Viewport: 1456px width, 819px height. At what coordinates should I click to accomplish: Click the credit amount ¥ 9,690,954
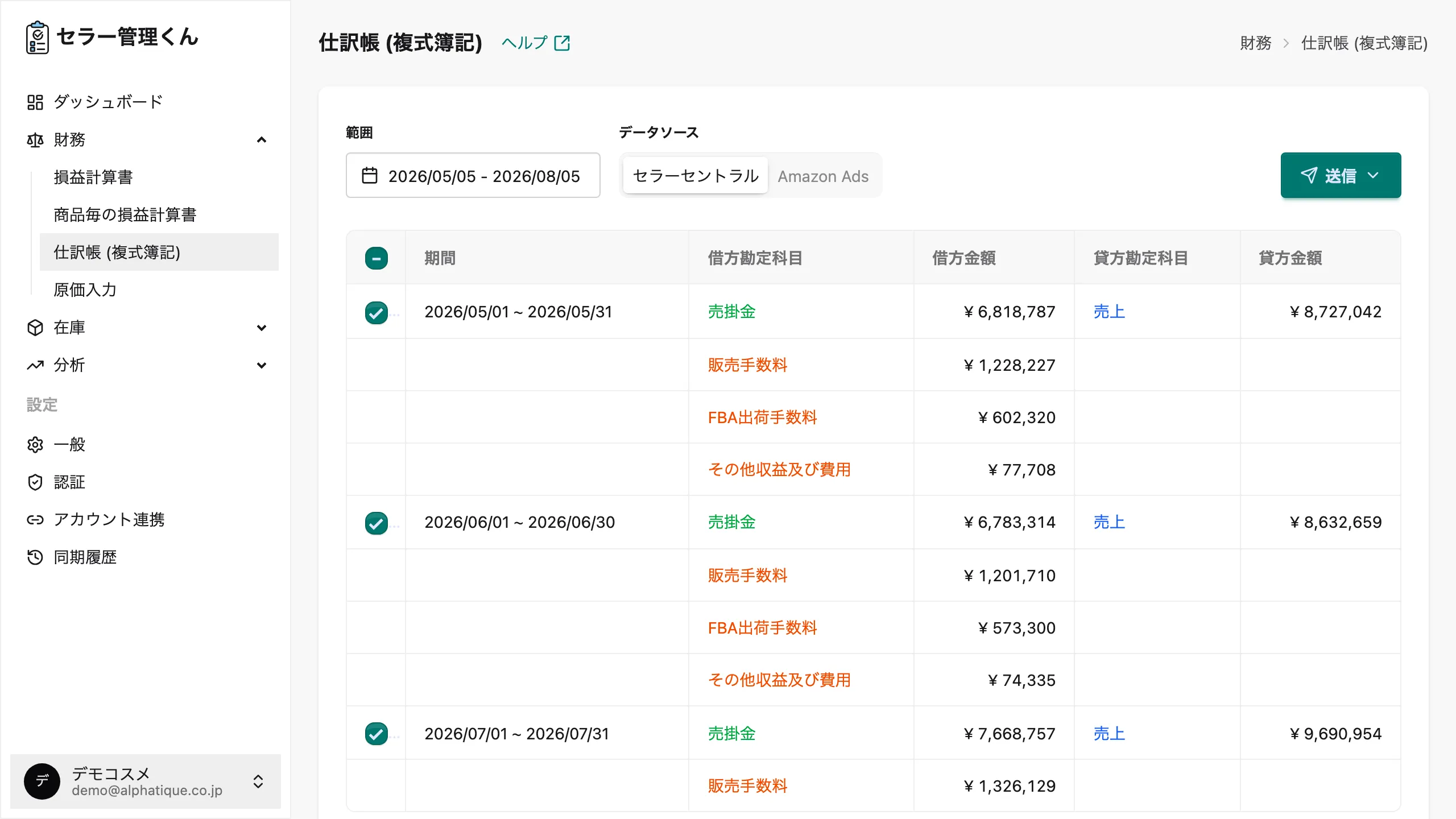(1335, 734)
